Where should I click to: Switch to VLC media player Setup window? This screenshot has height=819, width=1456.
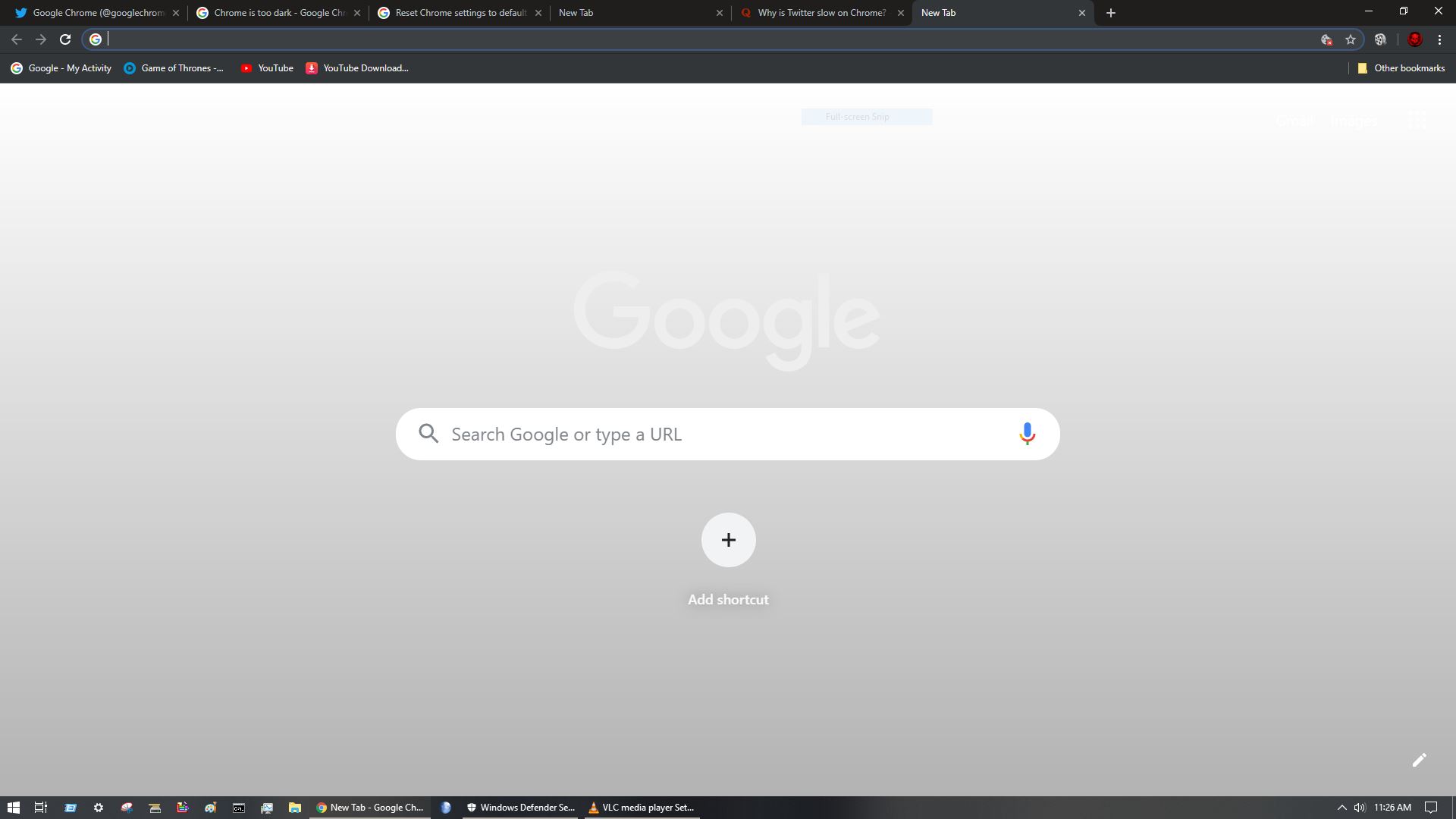(x=642, y=808)
